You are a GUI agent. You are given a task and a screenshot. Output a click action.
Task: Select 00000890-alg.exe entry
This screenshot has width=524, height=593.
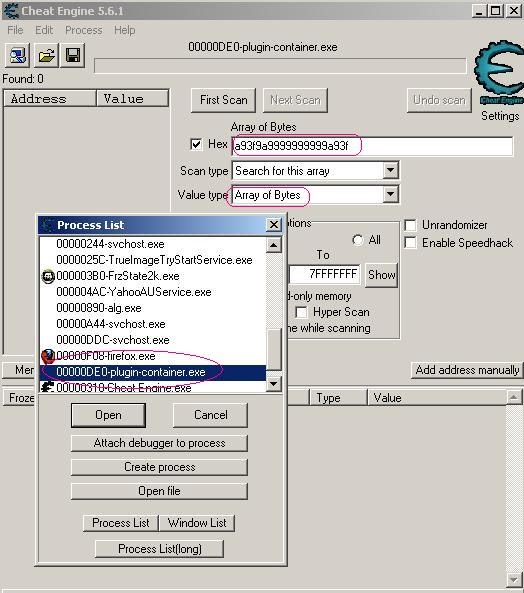pyautogui.click(x=152, y=308)
